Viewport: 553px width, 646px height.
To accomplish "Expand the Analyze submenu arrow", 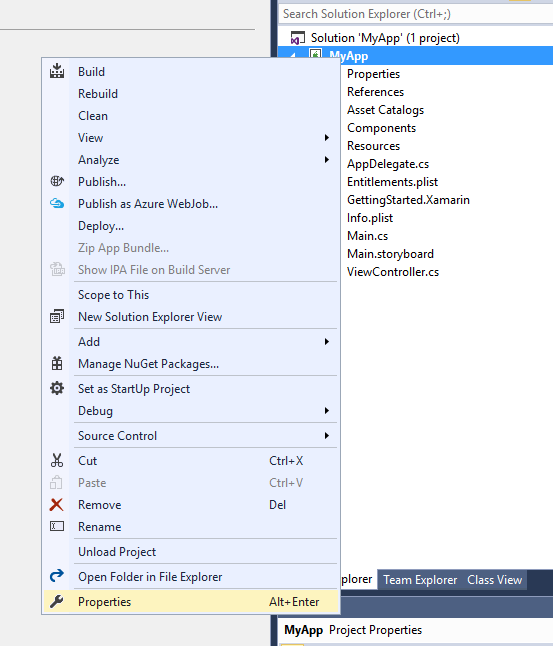I will tap(327, 159).
